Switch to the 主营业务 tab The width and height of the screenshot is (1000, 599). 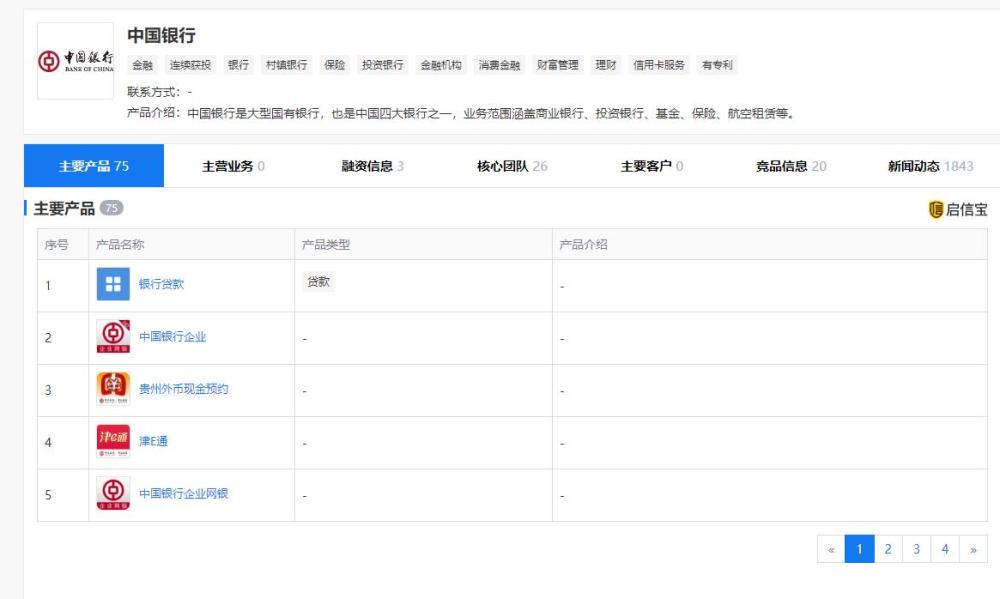tap(233, 166)
